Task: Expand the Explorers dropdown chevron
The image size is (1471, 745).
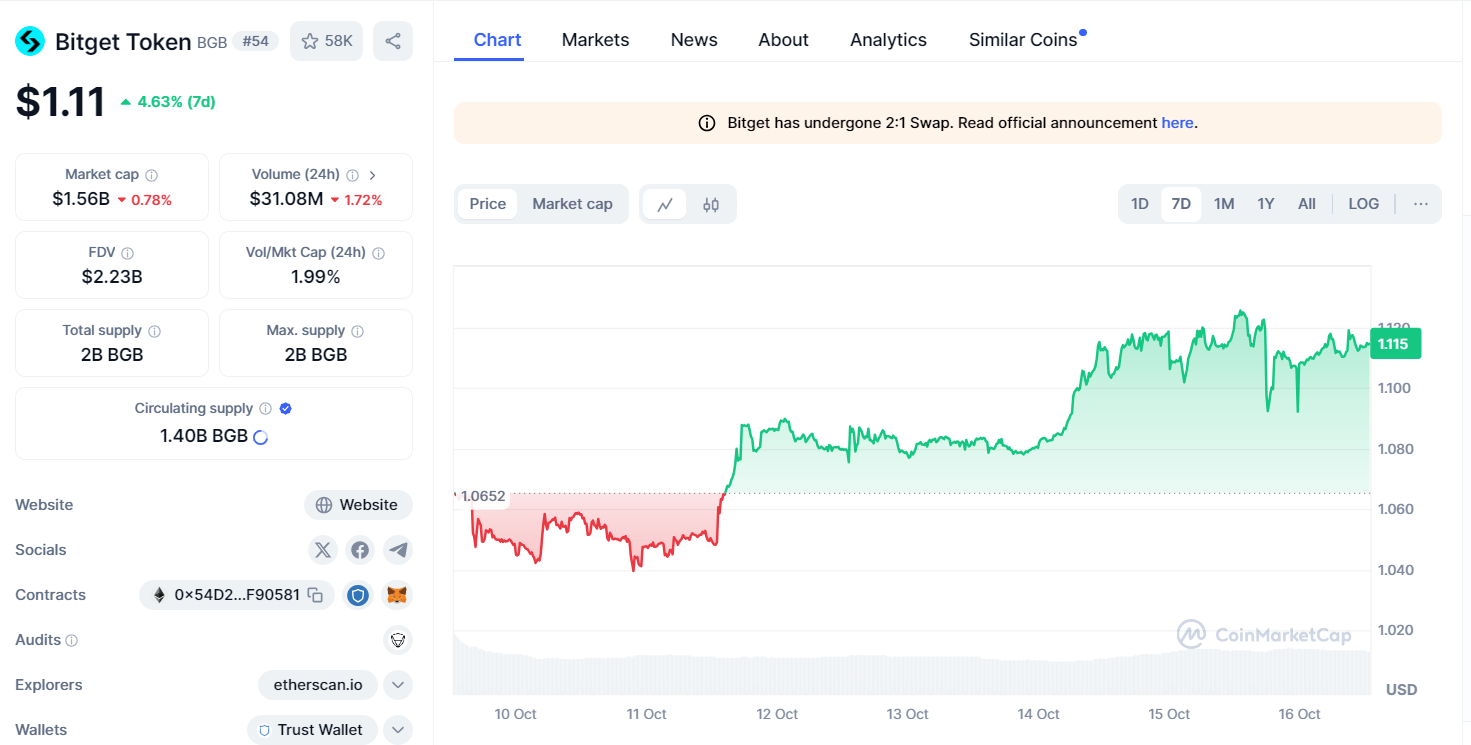Action: (398, 685)
